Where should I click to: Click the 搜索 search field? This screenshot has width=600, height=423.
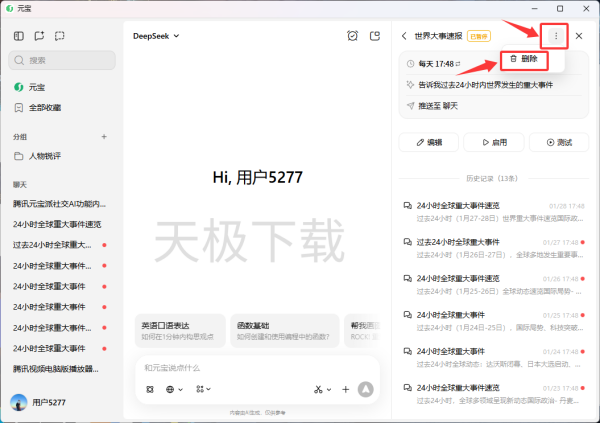tap(62, 60)
